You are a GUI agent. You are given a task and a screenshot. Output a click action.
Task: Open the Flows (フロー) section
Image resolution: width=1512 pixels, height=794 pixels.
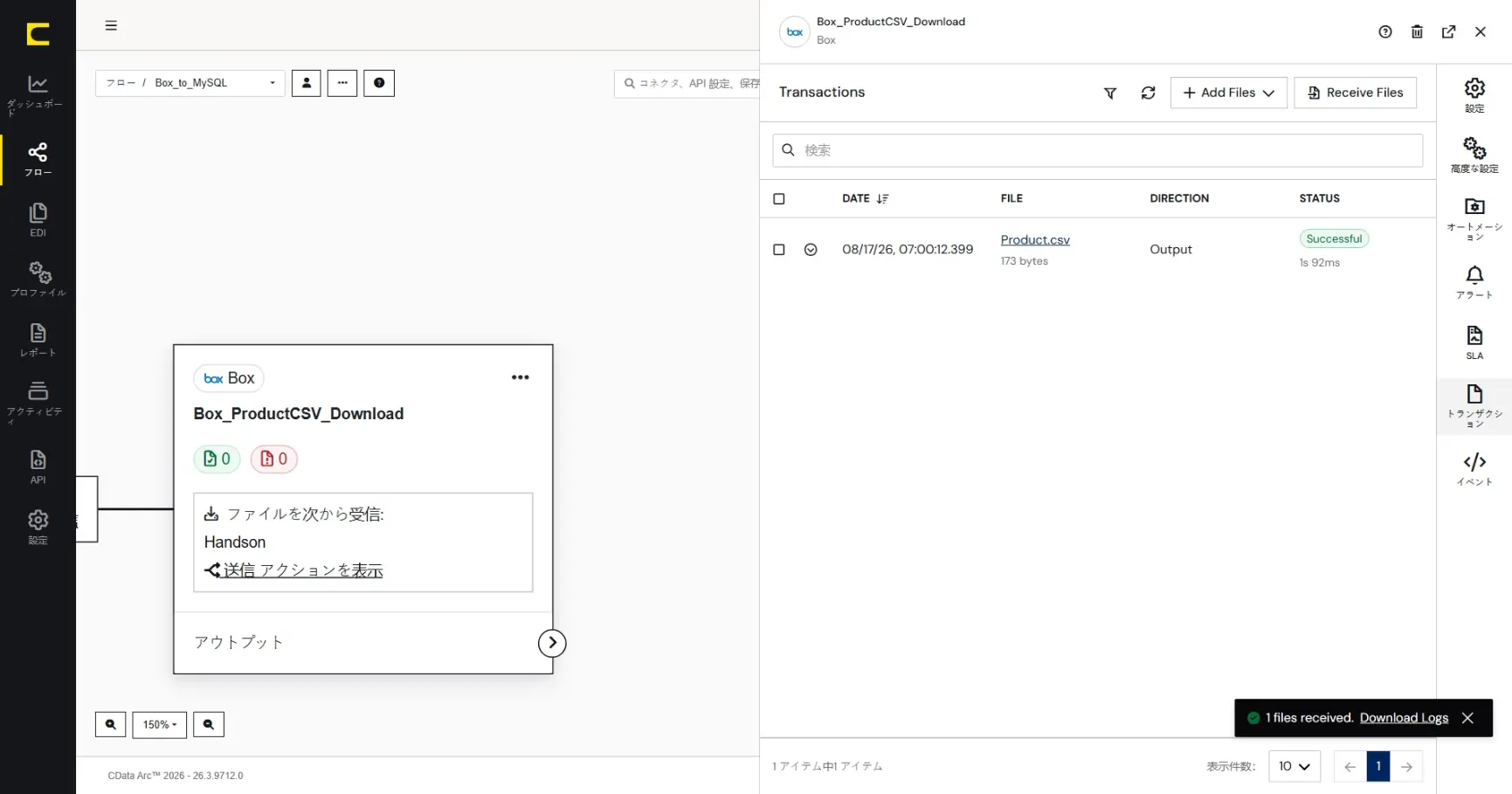pos(38,159)
